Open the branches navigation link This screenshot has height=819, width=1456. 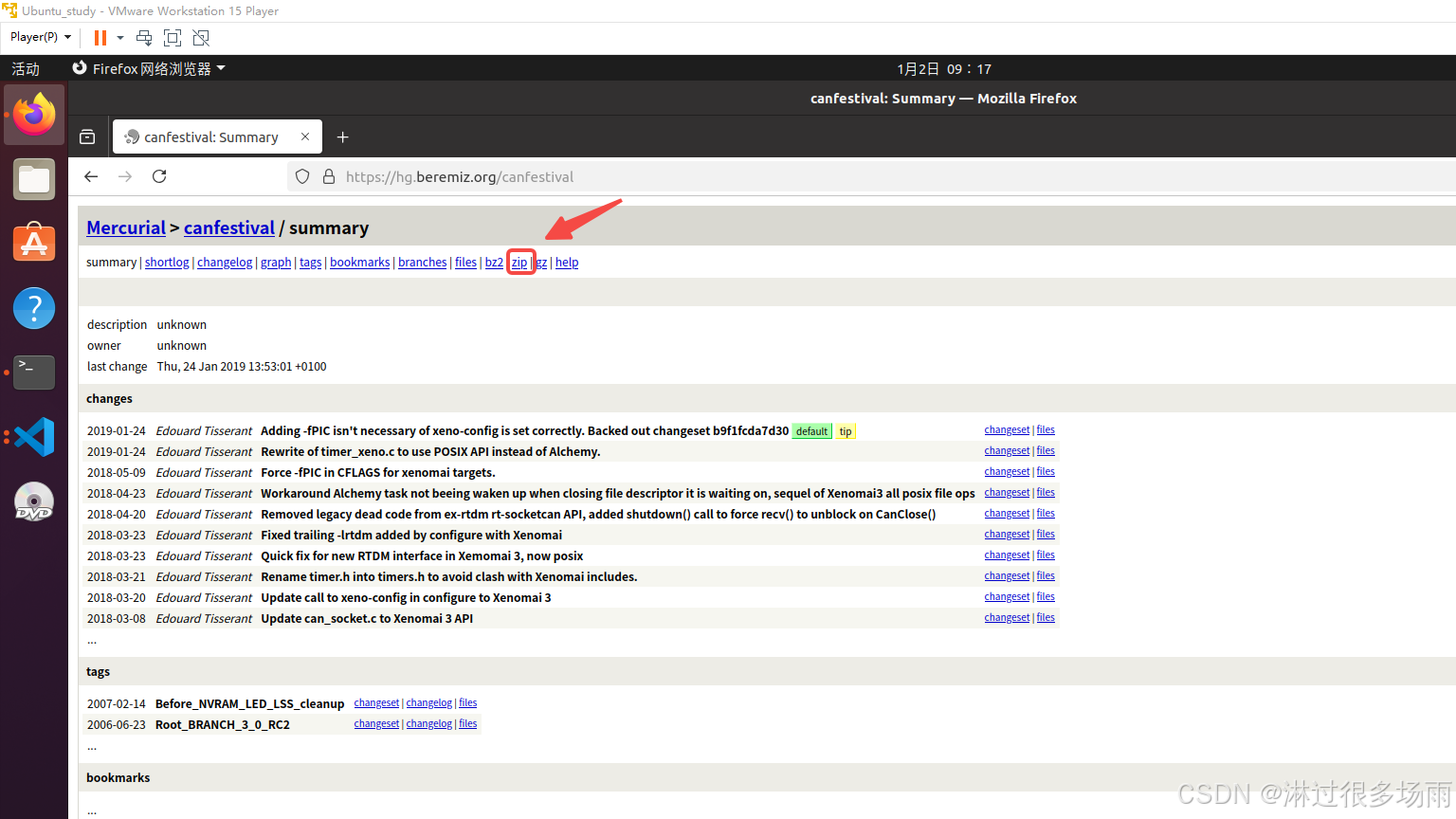[423, 263]
